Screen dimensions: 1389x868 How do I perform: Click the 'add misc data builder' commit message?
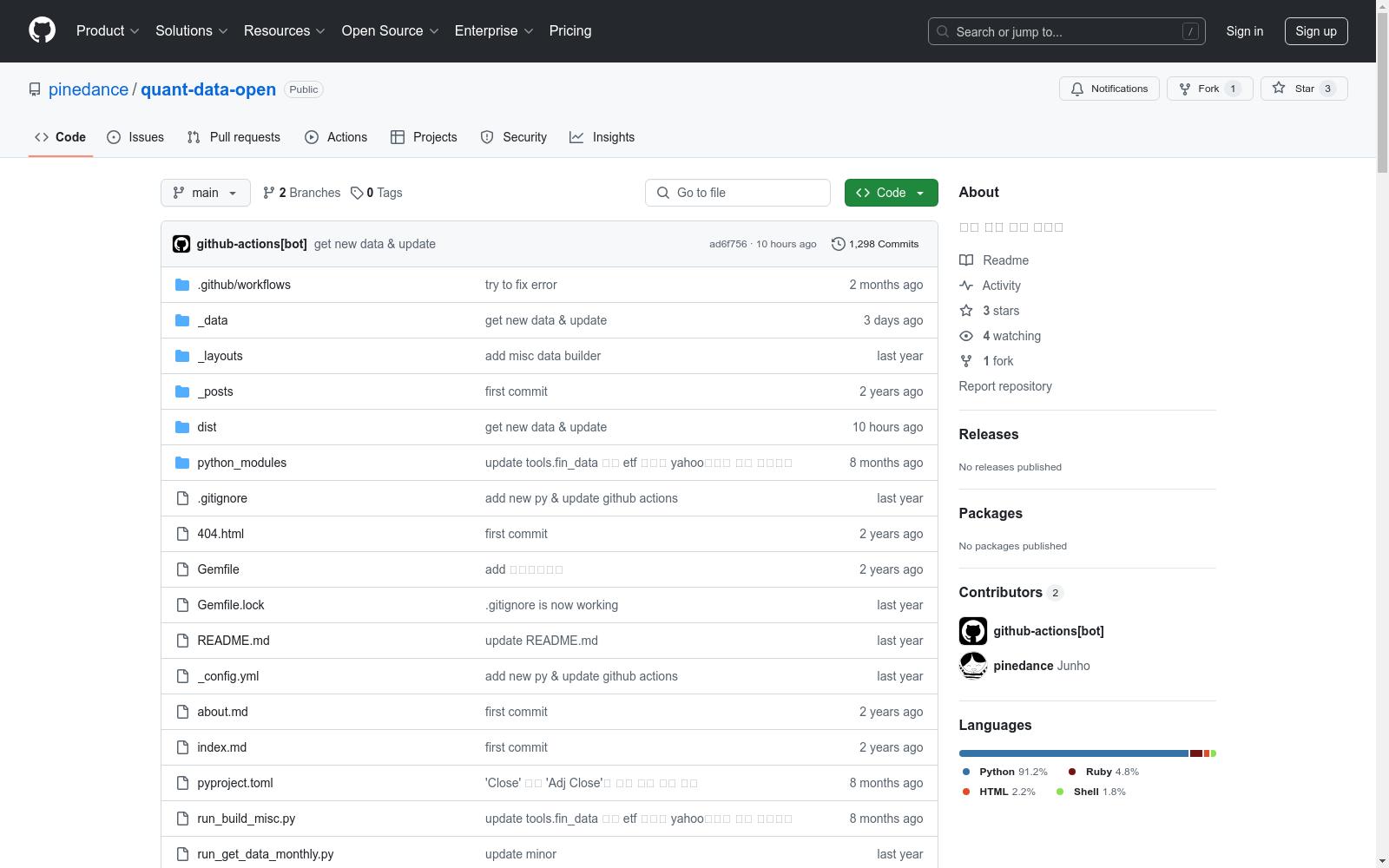(x=543, y=356)
